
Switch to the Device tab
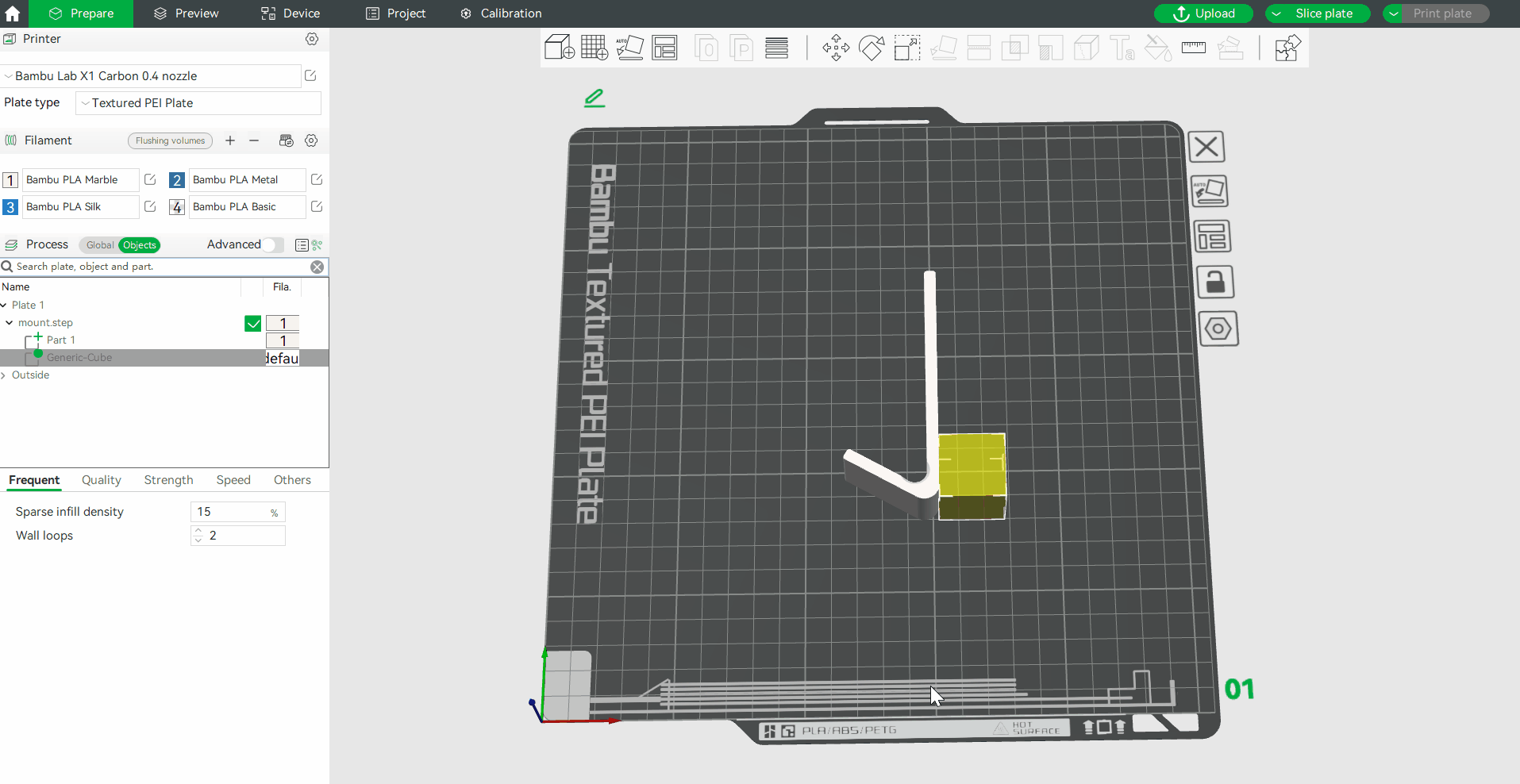pyautogui.click(x=291, y=13)
